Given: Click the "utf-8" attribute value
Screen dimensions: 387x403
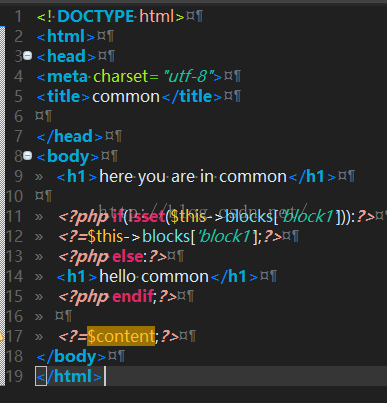Looking at the screenshot, I should (188, 76).
